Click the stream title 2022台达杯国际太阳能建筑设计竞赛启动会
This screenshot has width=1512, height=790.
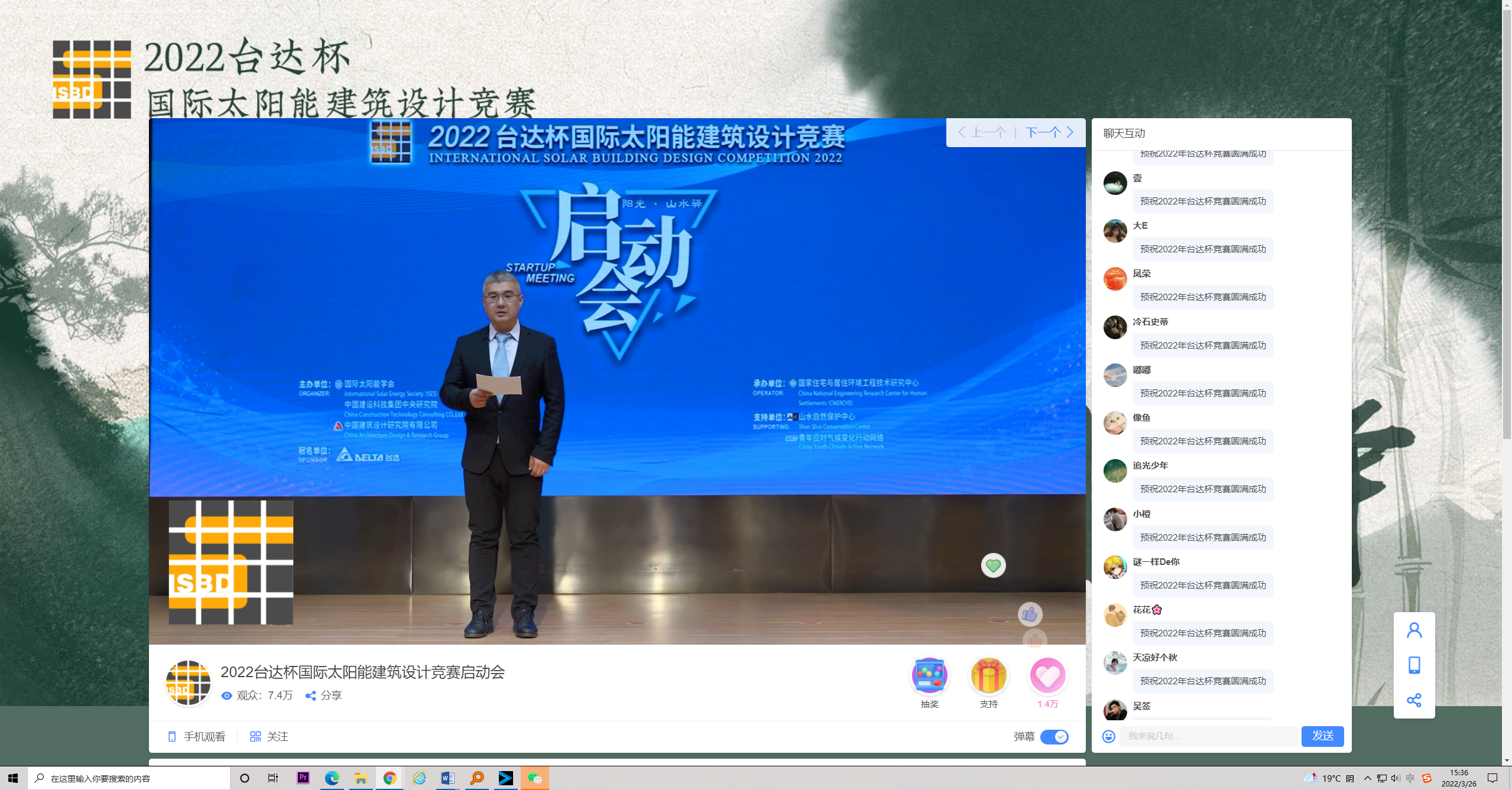(x=362, y=672)
